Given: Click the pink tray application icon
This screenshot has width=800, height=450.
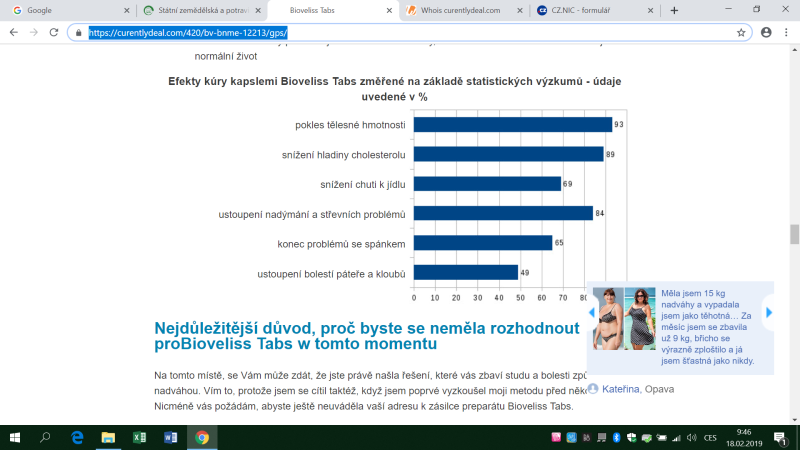Looking at the screenshot, I should coord(556,437).
